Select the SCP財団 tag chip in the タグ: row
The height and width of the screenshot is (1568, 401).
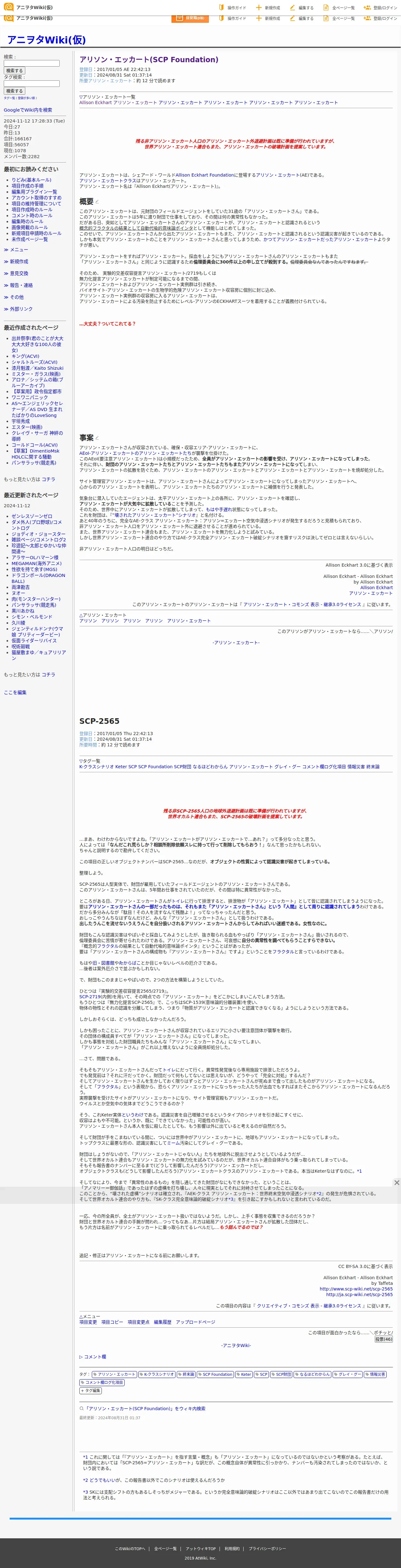pyautogui.click(x=281, y=1375)
